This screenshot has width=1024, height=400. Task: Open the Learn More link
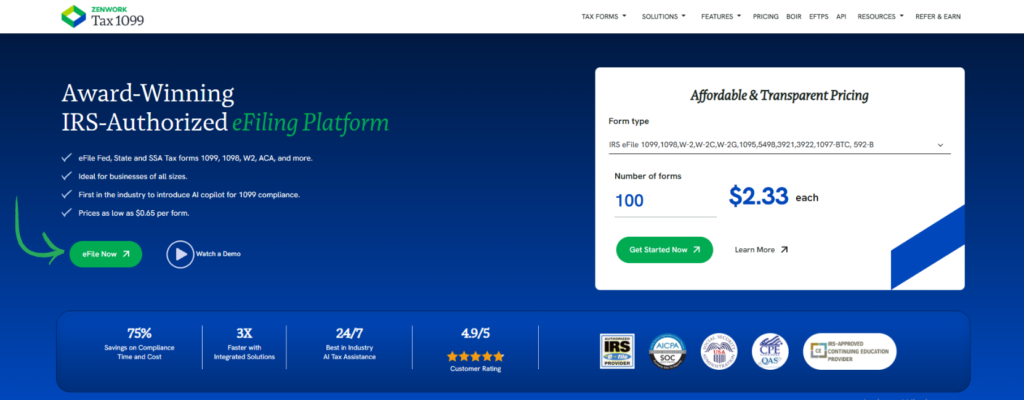[x=761, y=250]
